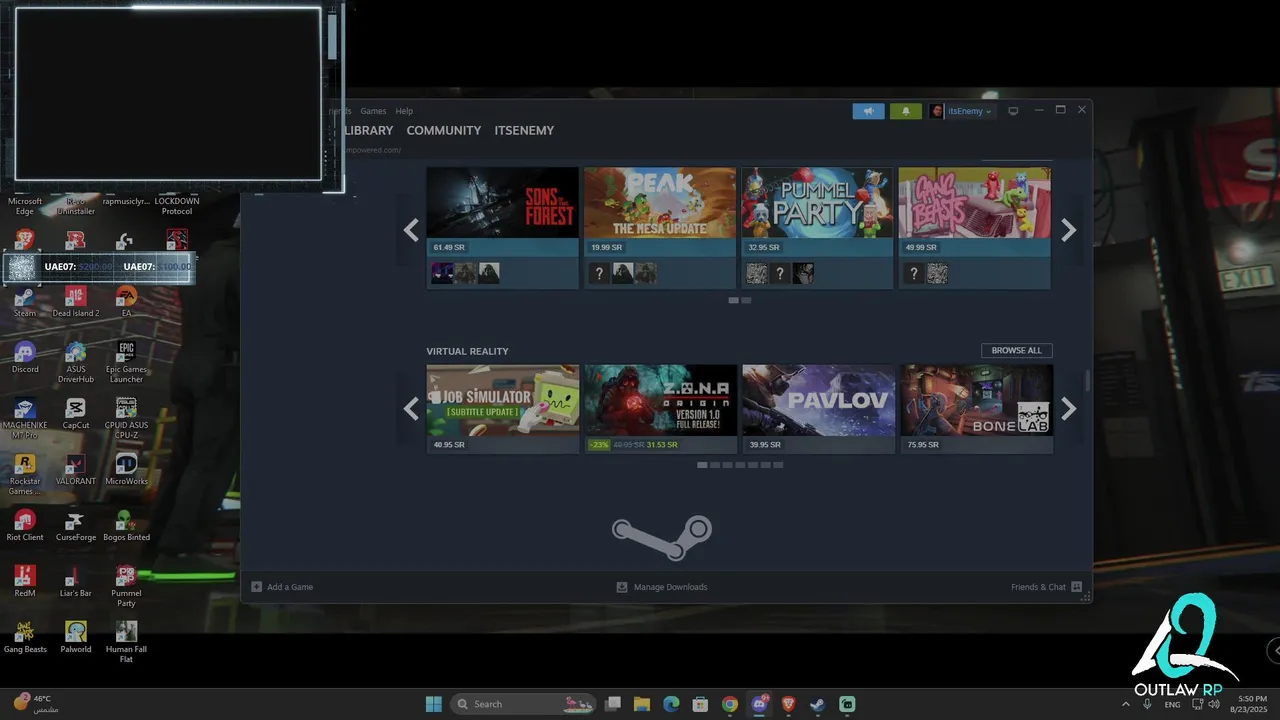Screen dimensions: 1280x720
Task: Switch to the LIBRARY tab
Action: point(368,130)
